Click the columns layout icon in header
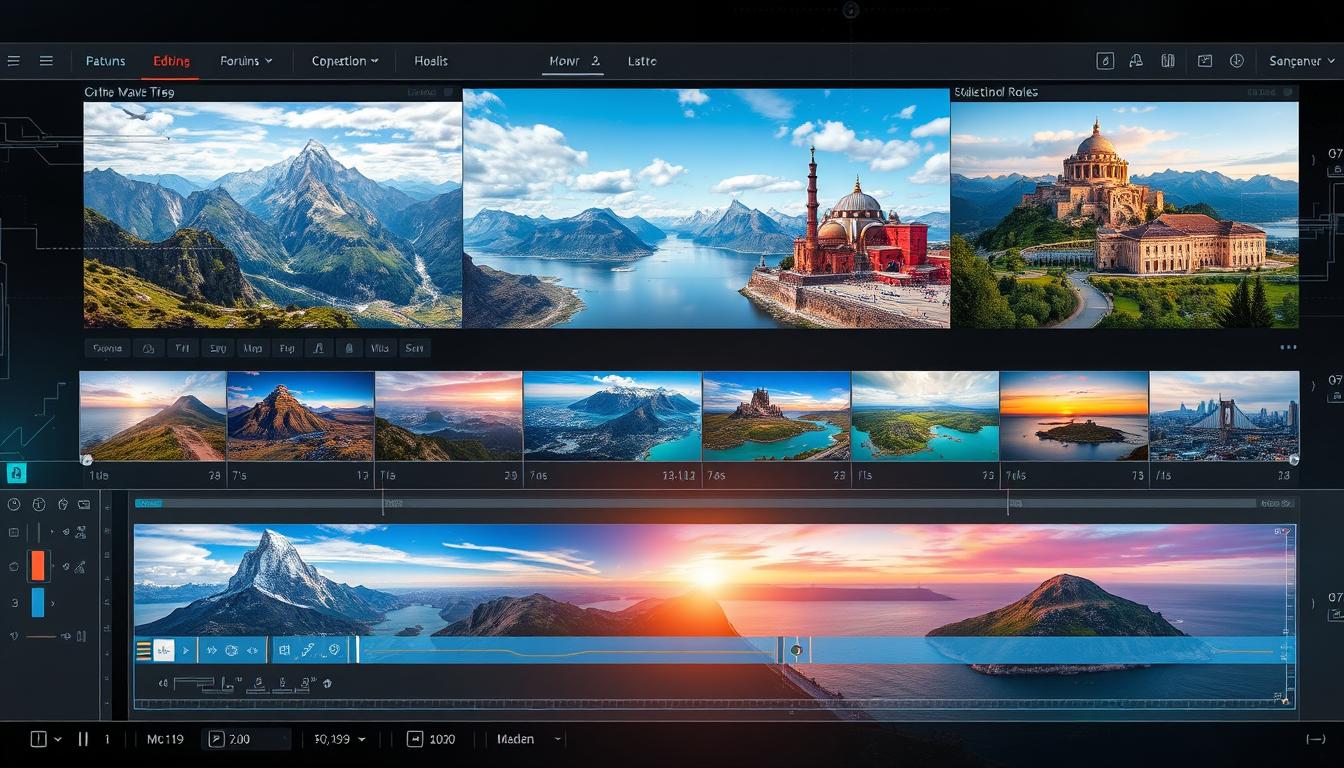This screenshot has height=768, width=1344. pos(1167,61)
